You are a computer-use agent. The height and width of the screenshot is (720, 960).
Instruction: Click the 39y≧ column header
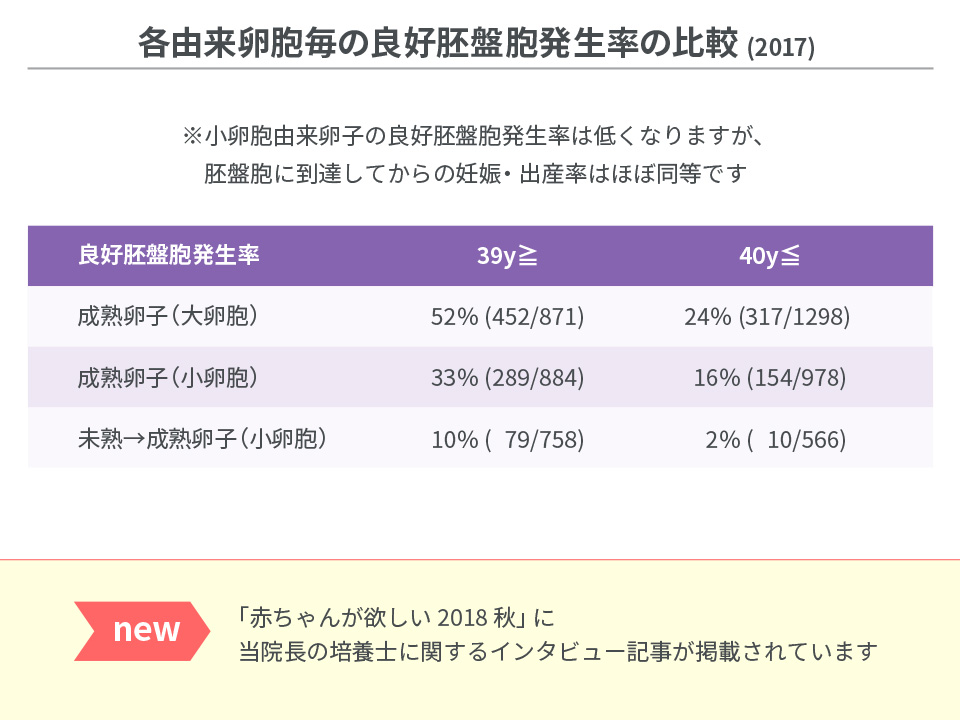click(x=508, y=255)
